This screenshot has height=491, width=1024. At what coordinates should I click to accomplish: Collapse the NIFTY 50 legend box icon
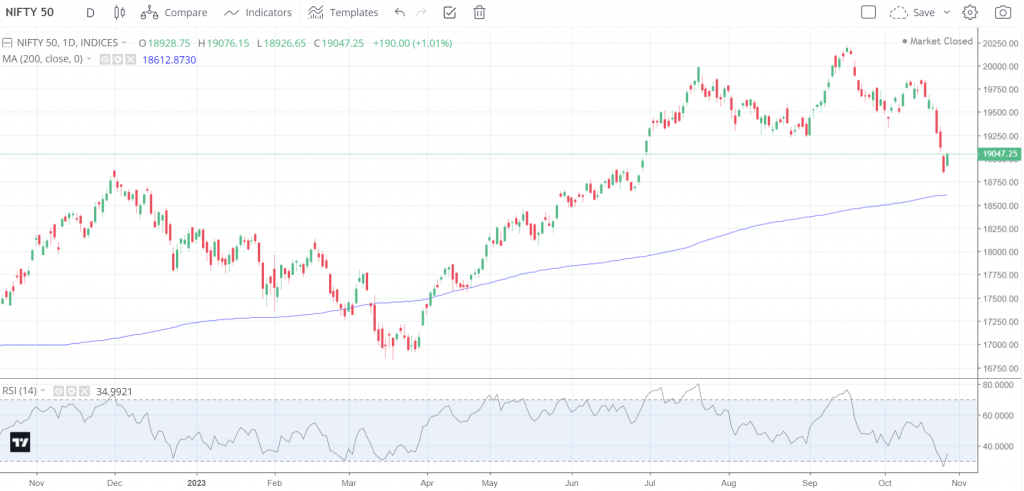(7, 43)
